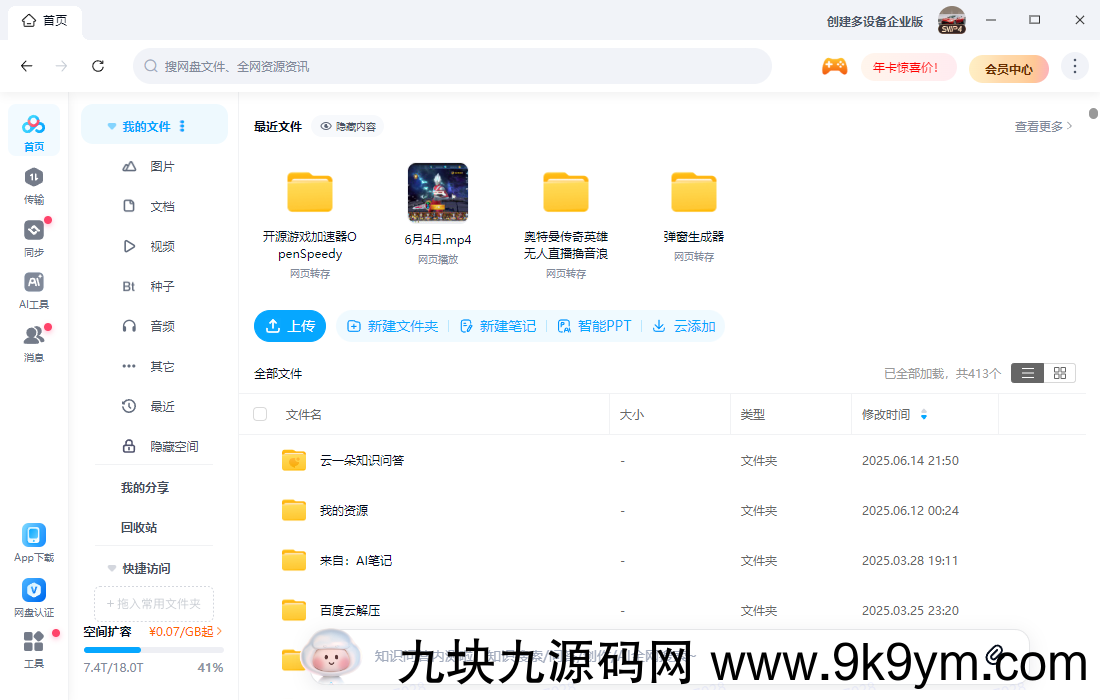This screenshot has height=700, width=1100.
Task: Open 我的分享
Action: (x=145, y=487)
